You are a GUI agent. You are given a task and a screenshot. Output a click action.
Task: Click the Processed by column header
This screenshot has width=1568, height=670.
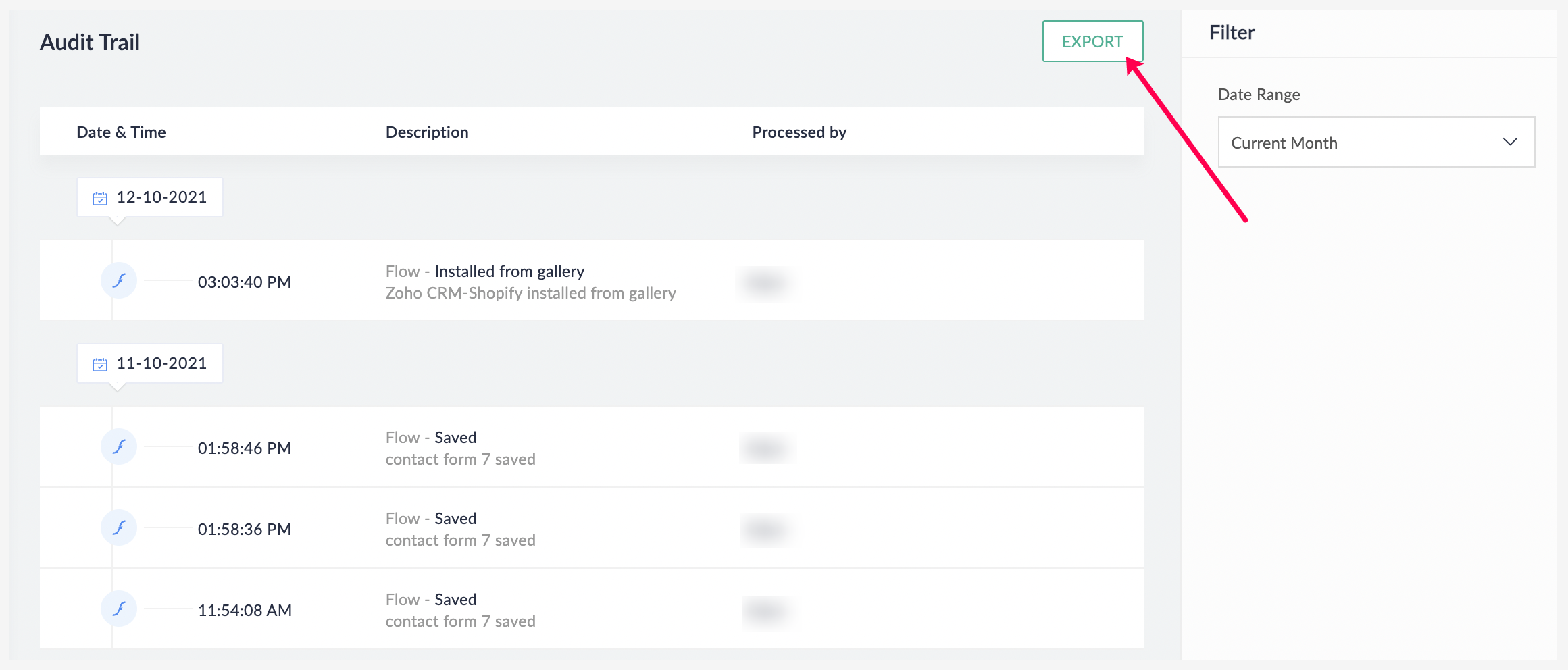(x=799, y=132)
